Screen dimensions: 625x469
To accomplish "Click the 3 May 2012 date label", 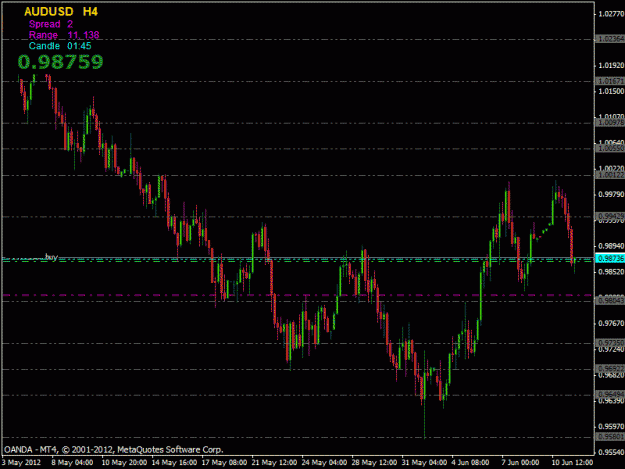I will point(21,463).
